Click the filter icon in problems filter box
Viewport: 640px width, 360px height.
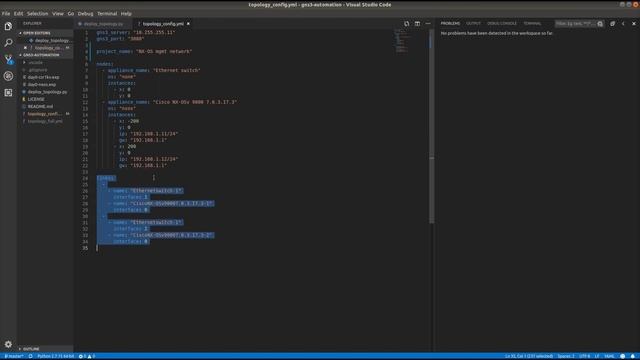pyautogui.click(x=600, y=24)
